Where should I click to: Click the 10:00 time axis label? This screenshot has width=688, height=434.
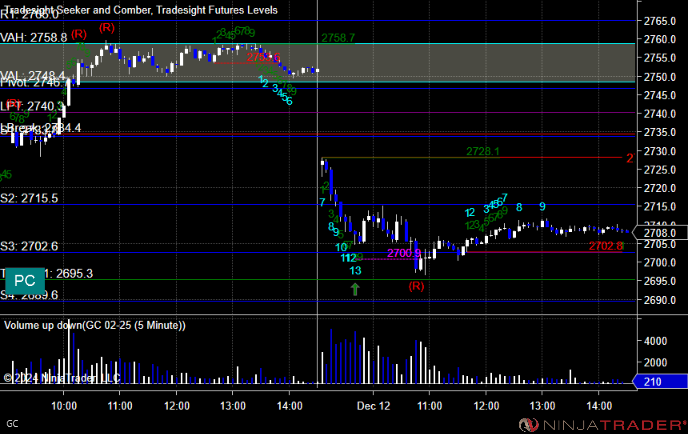pyautogui.click(x=64, y=406)
